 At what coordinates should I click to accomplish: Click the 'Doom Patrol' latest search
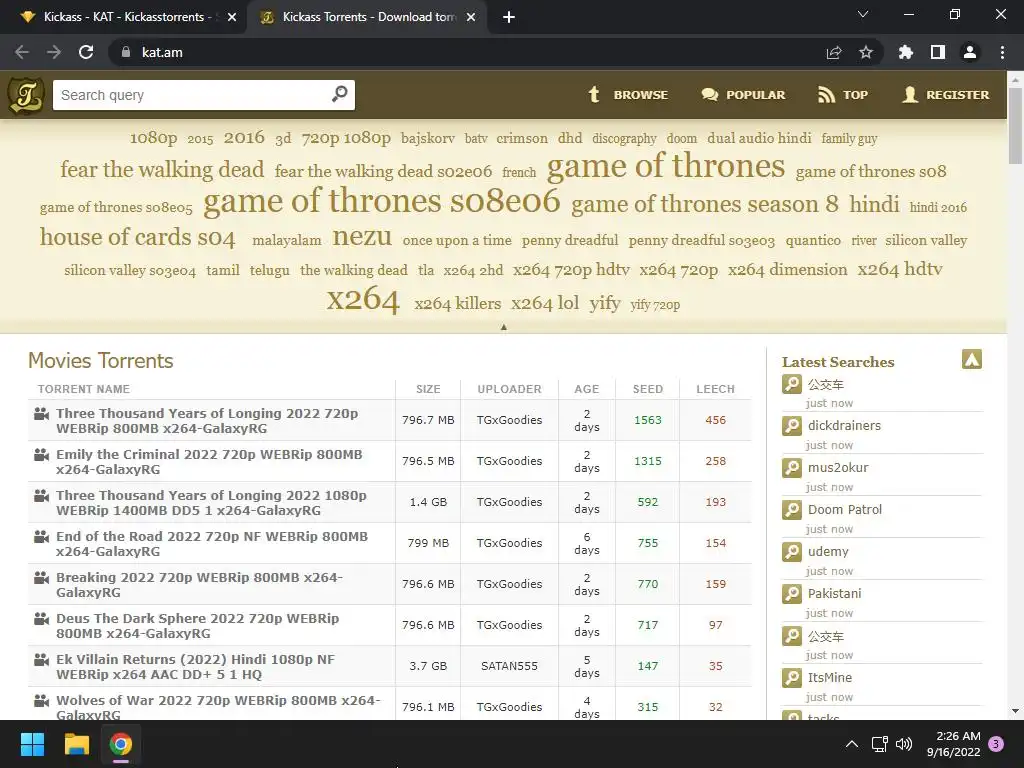[x=844, y=509]
